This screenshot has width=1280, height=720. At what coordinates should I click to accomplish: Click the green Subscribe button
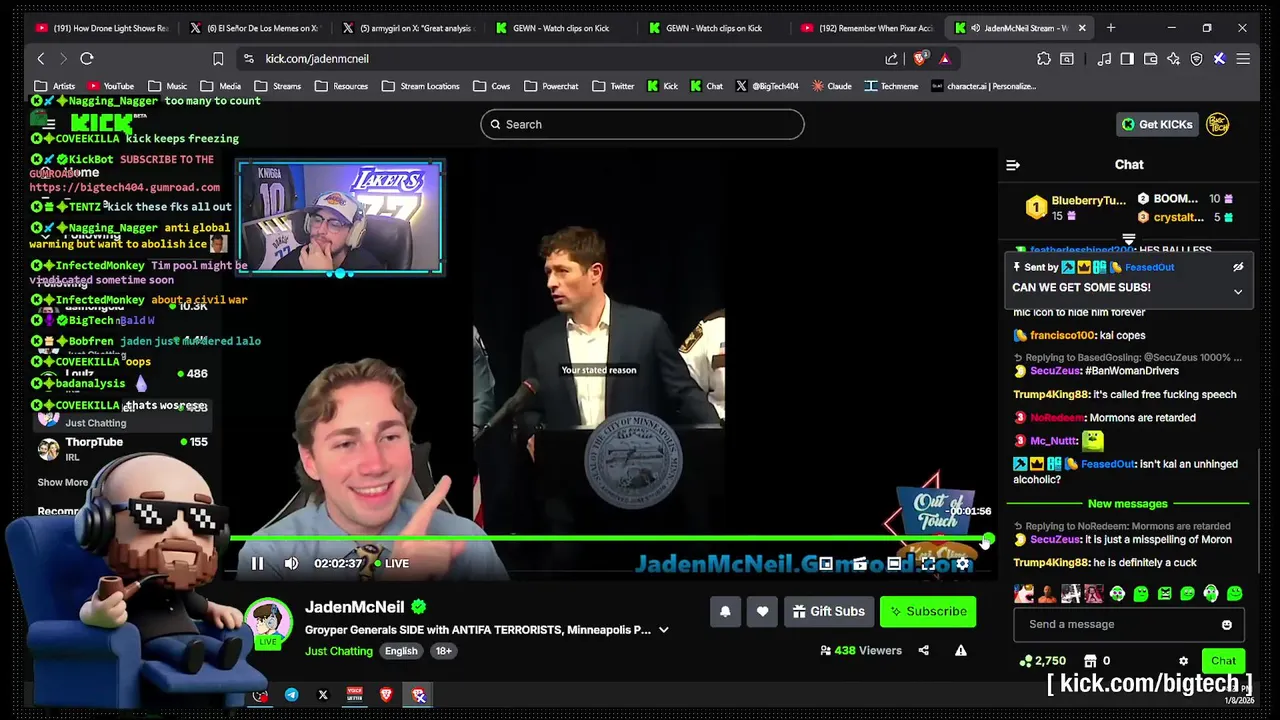pos(928,611)
